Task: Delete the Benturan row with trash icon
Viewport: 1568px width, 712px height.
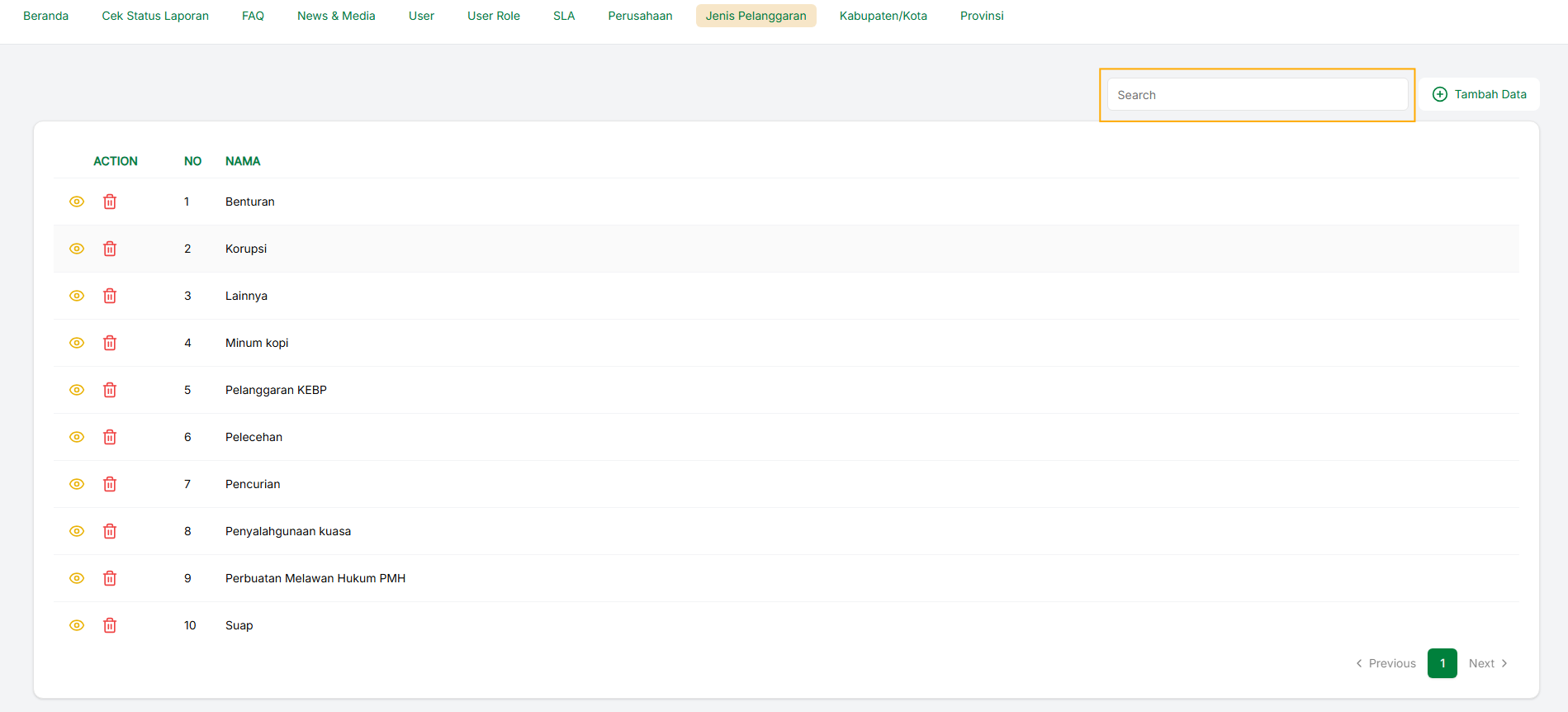Action: (x=110, y=202)
